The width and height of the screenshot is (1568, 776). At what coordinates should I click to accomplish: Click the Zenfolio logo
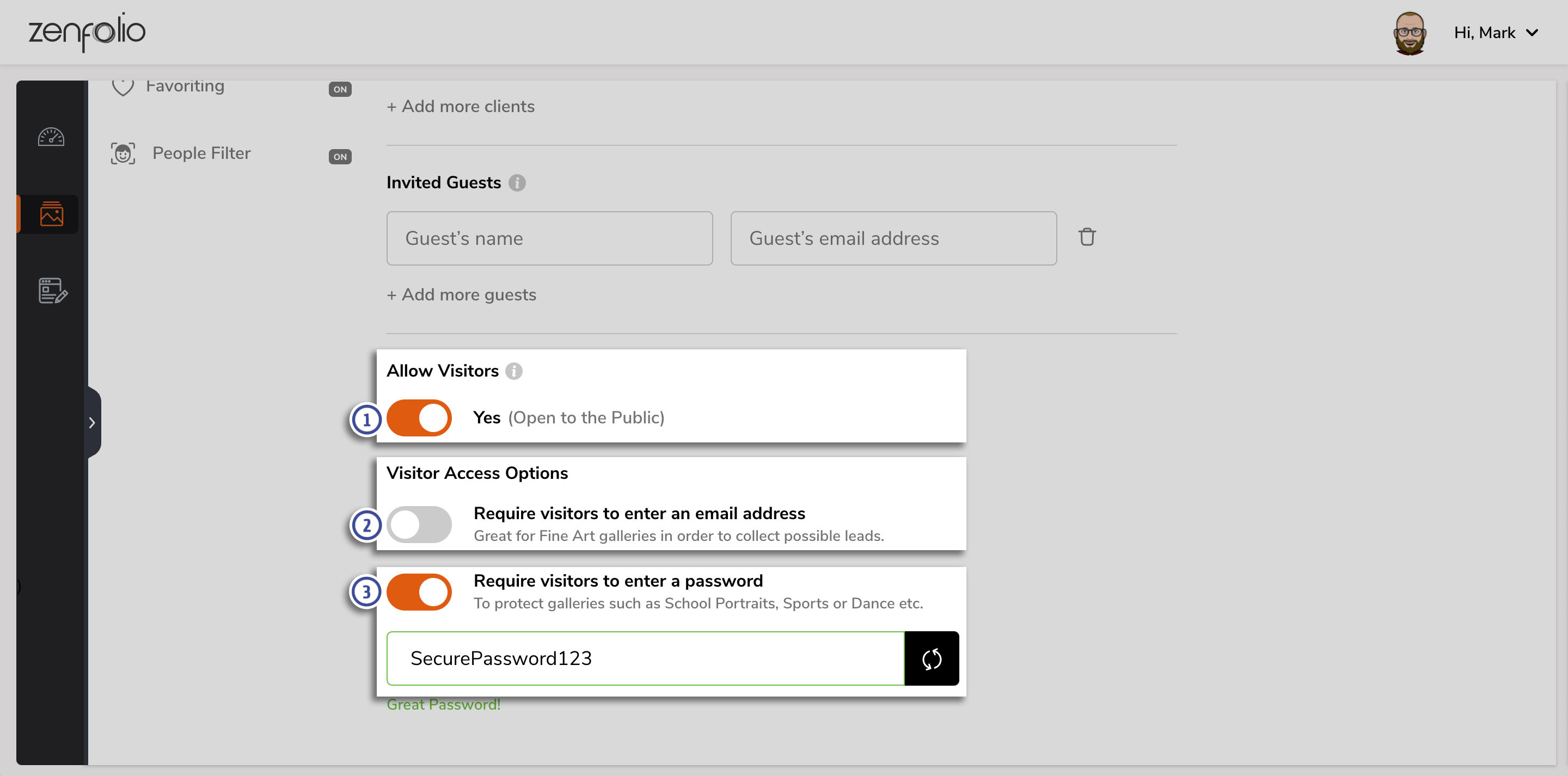tap(87, 32)
